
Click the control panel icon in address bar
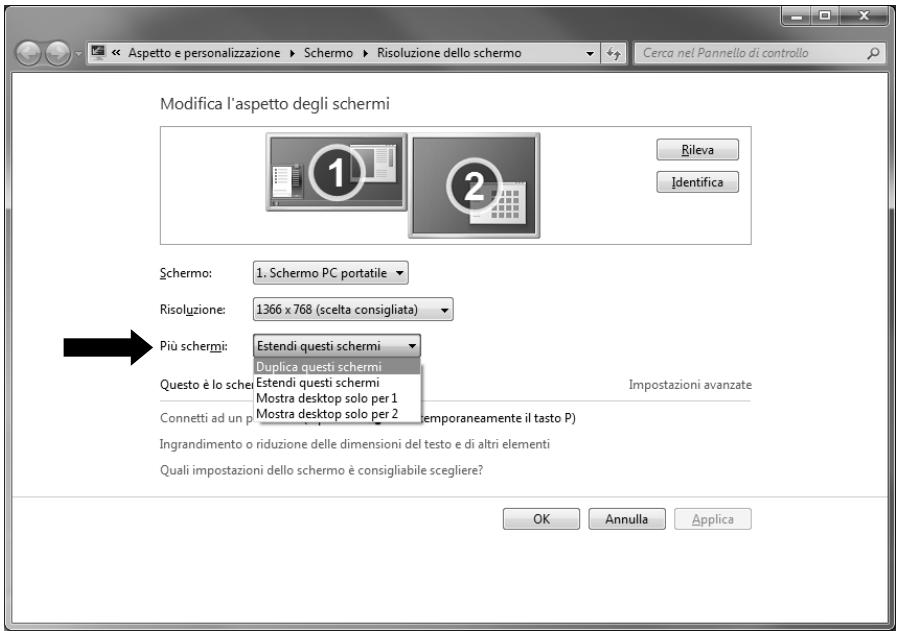[98, 52]
